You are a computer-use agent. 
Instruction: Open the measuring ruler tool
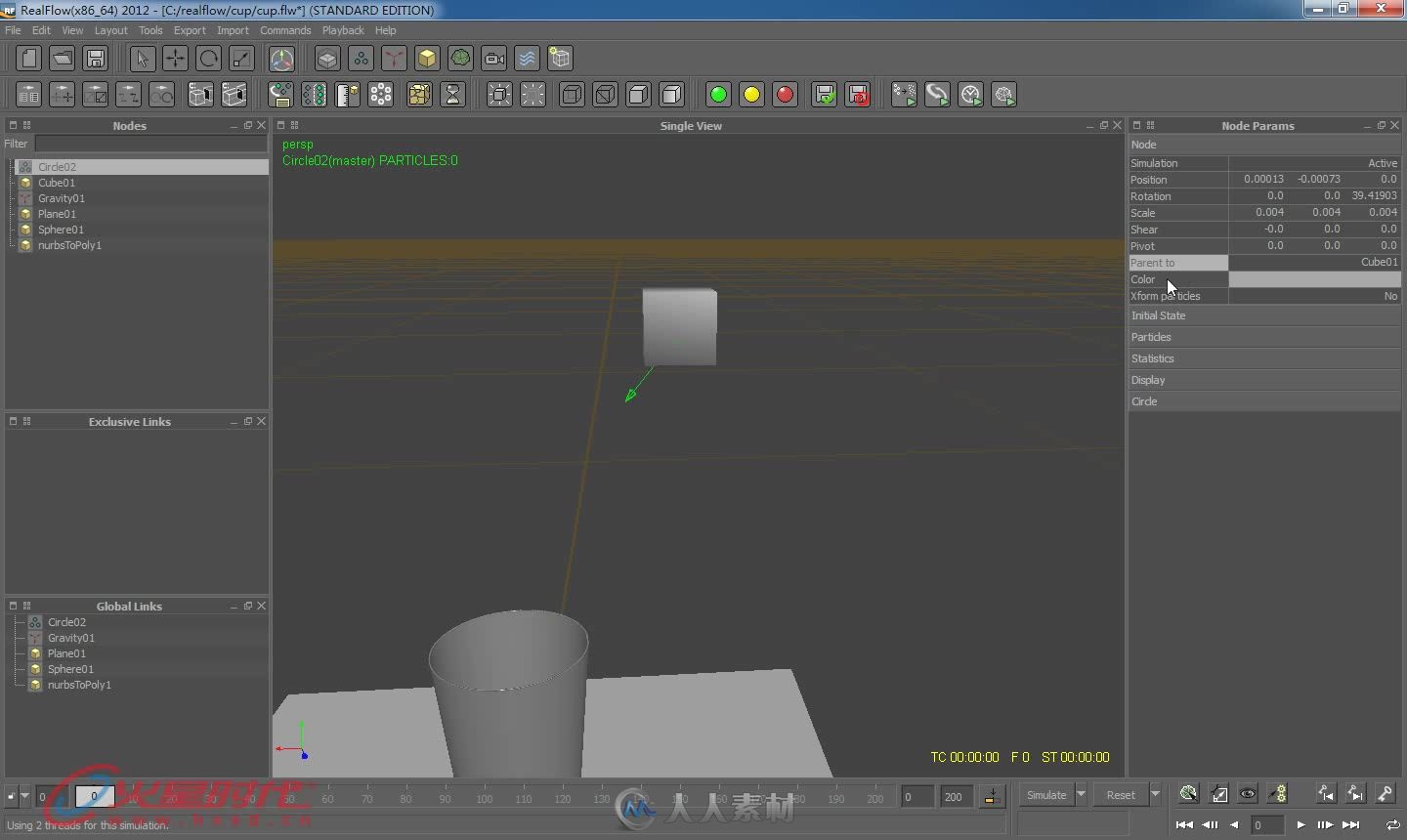[x=347, y=95]
